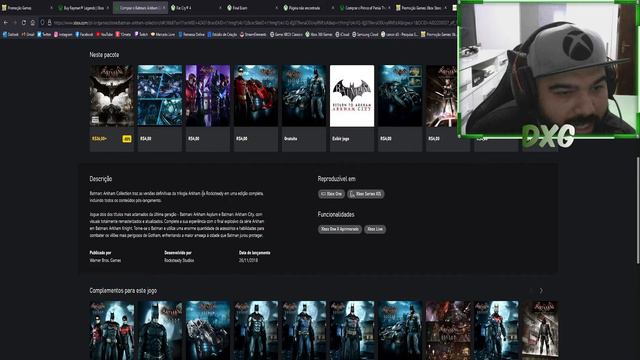The width and height of the screenshot is (640, 360).
Task: Click the Gratuito price label
Action: [x=291, y=139]
